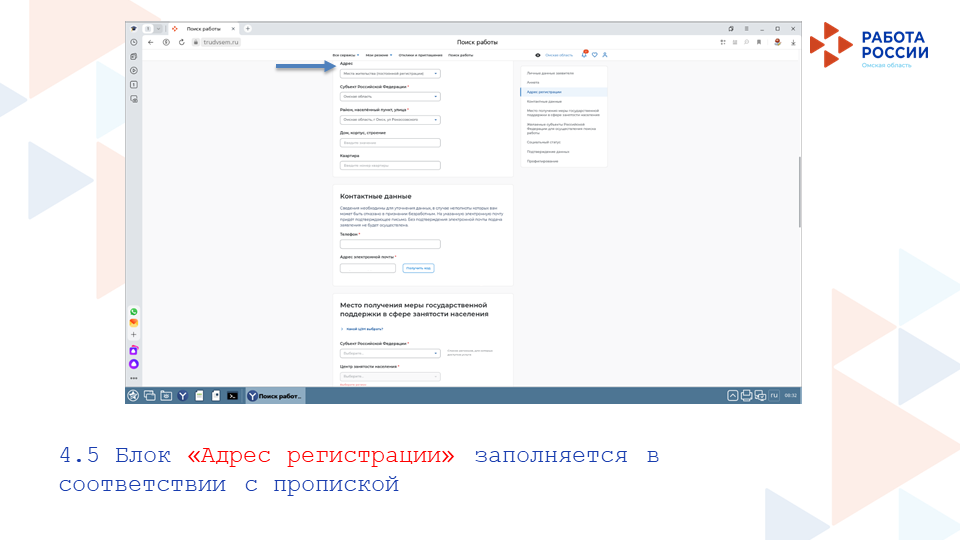Click the browser back arrow
Screen dimensions: 960x540
[151, 42]
